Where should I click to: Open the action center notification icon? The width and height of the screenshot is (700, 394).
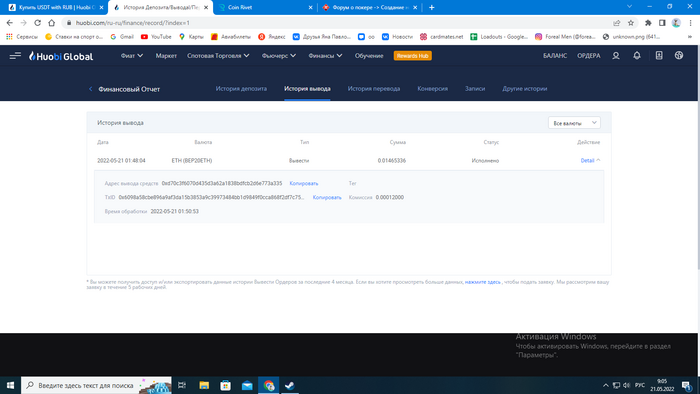click(x=687, y=385)
